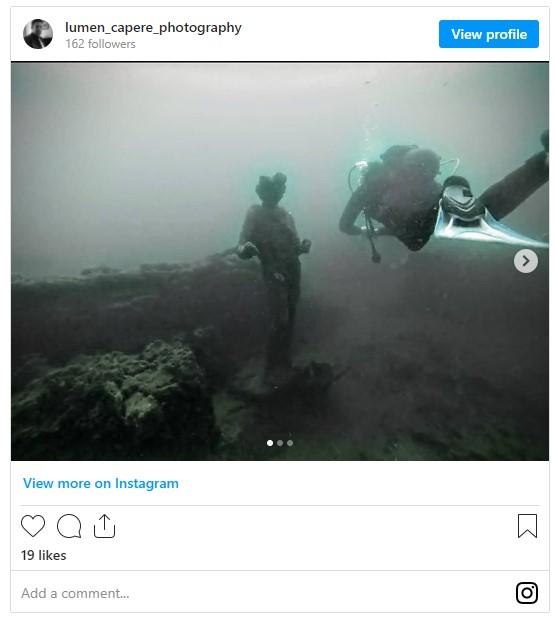
Task: Advance to the next photo with the chevron arrow
Action: [x=526, y=261]
